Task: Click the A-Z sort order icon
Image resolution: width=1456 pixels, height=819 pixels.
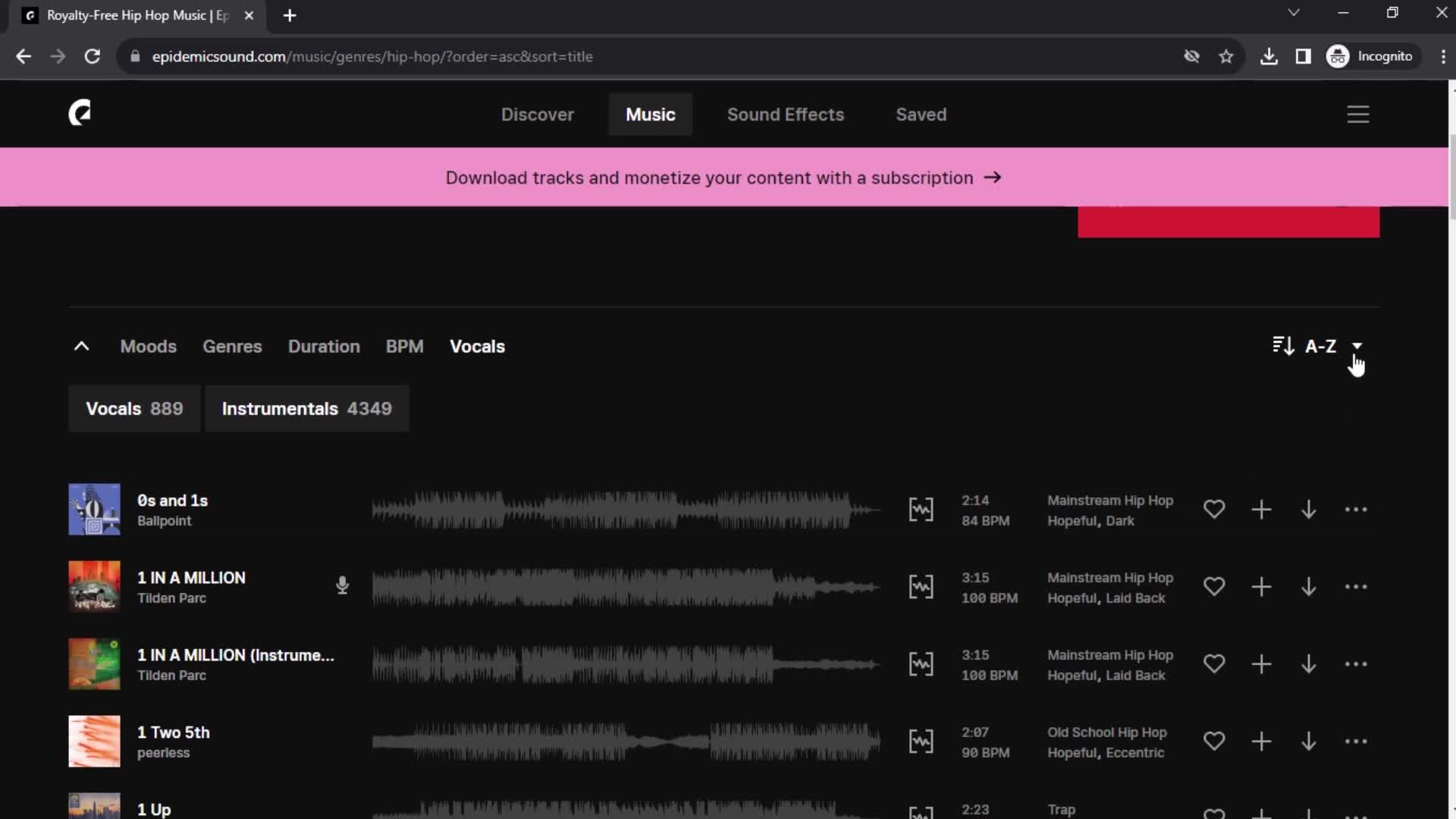Action: pos(1283,346)
